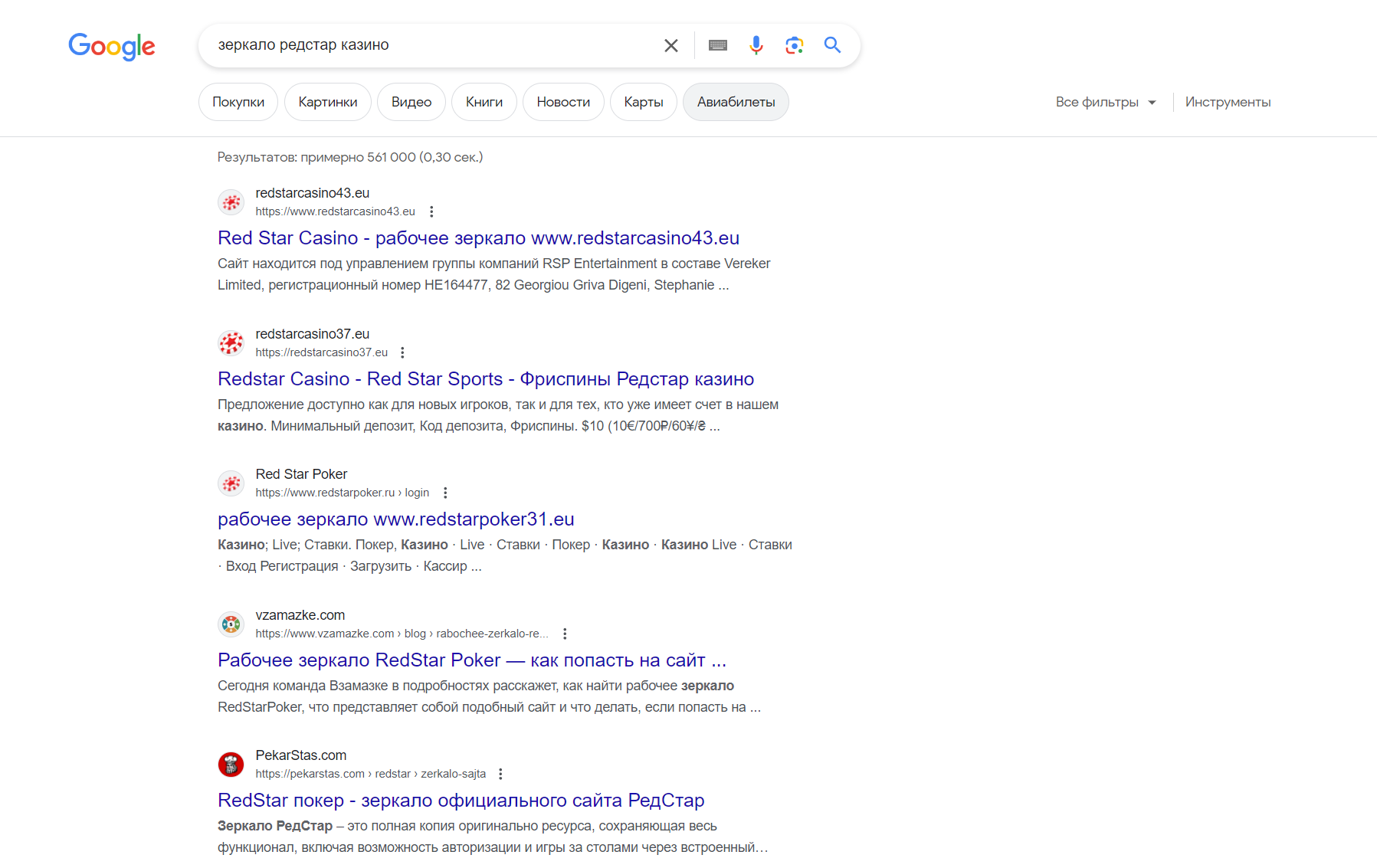The image size is (1377, 868).
Task: Switch to Карты filter tab
Action: 644,102
